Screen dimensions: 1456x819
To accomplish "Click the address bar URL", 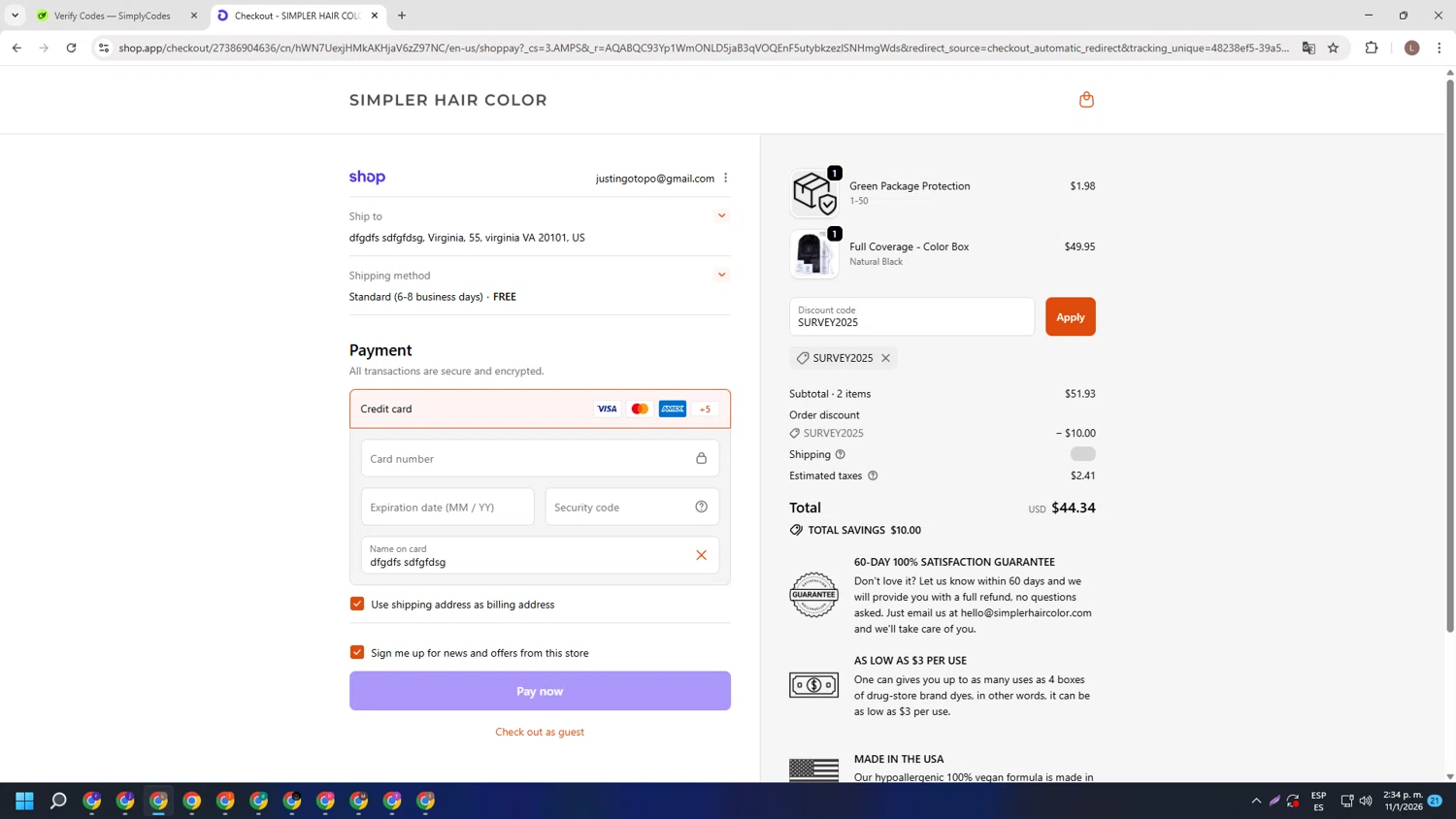I will point(704,48).
